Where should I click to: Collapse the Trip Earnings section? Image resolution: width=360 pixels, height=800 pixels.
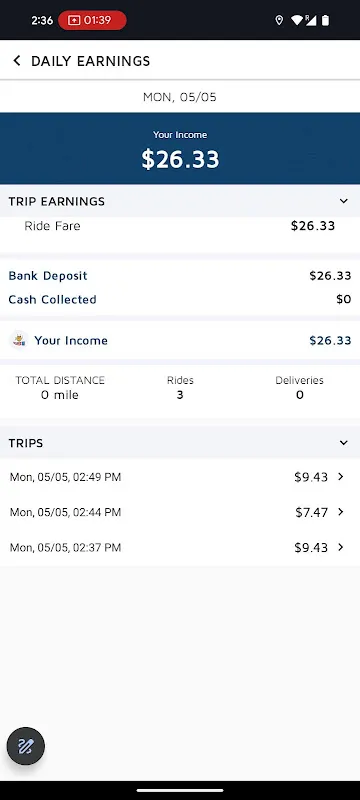[x=344, y=201]
